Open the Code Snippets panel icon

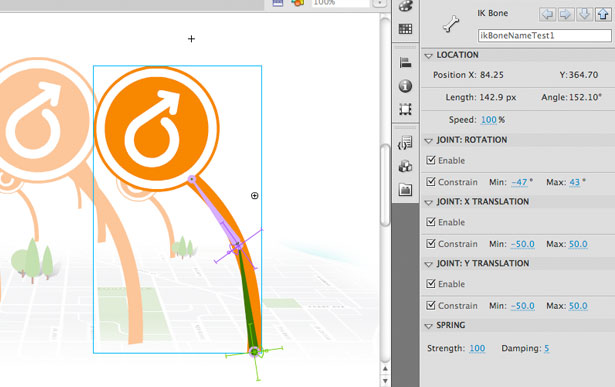pos(405,143)
